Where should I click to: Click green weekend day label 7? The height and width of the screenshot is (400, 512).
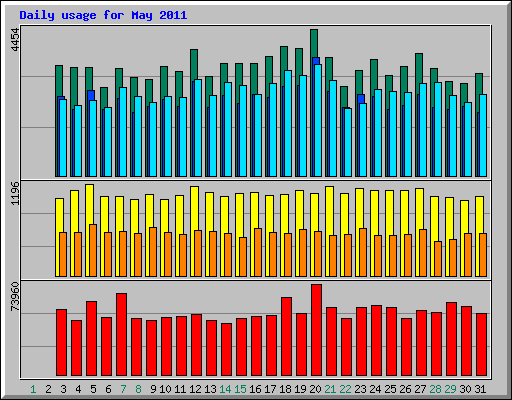click(123, 389)
